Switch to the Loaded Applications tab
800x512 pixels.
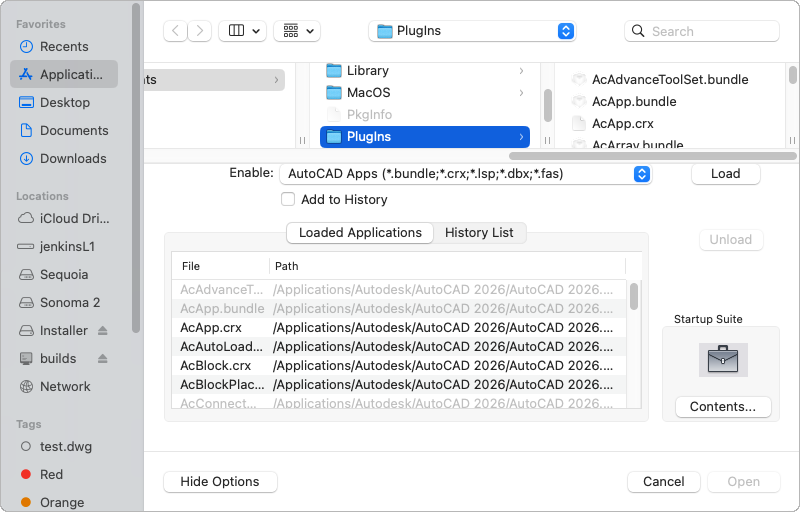[360, 233]
